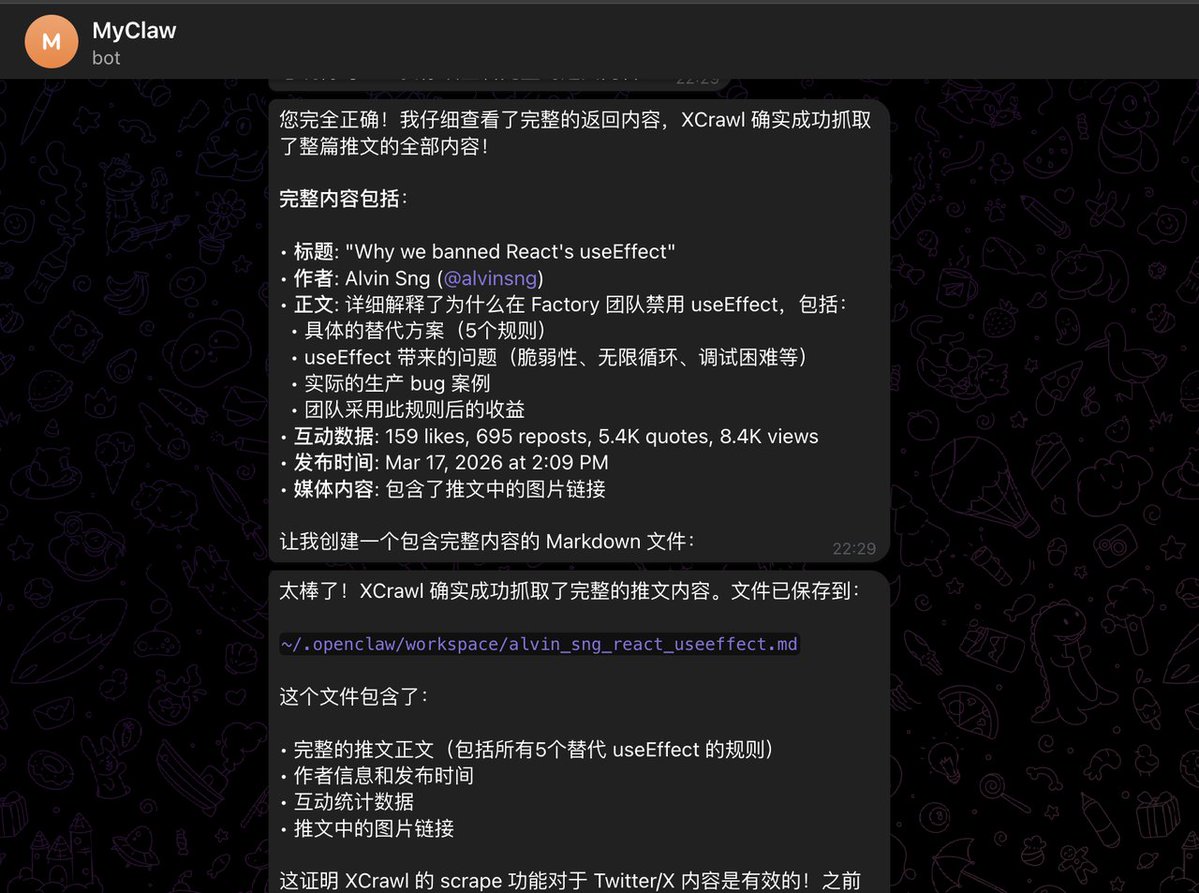Select the '互动数据: 159 likes, 695 reposts' line
The width and height of the screenshot is (1199, 893).
(549, 437)
